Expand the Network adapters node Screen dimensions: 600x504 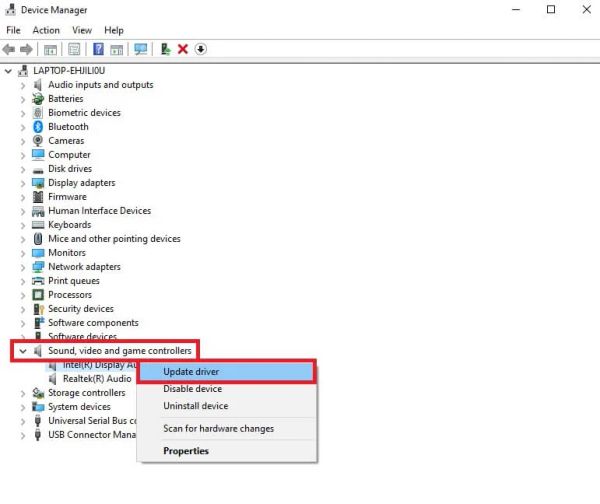[x=22, y=267]
